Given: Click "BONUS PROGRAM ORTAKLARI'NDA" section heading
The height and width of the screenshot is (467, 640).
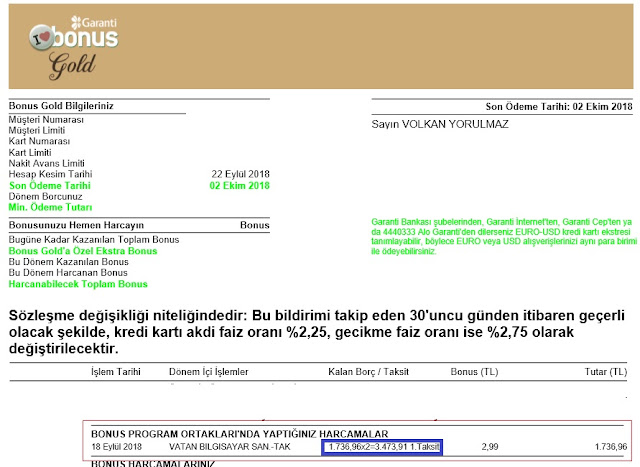Looking at the screenshot, I should tap(240, 434).
